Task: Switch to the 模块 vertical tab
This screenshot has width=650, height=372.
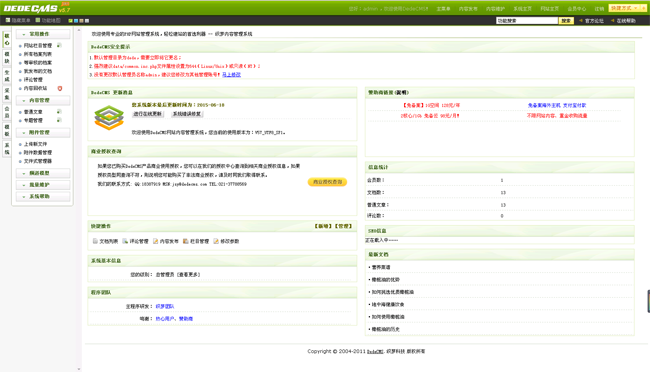Action: (x=7, y=58)
